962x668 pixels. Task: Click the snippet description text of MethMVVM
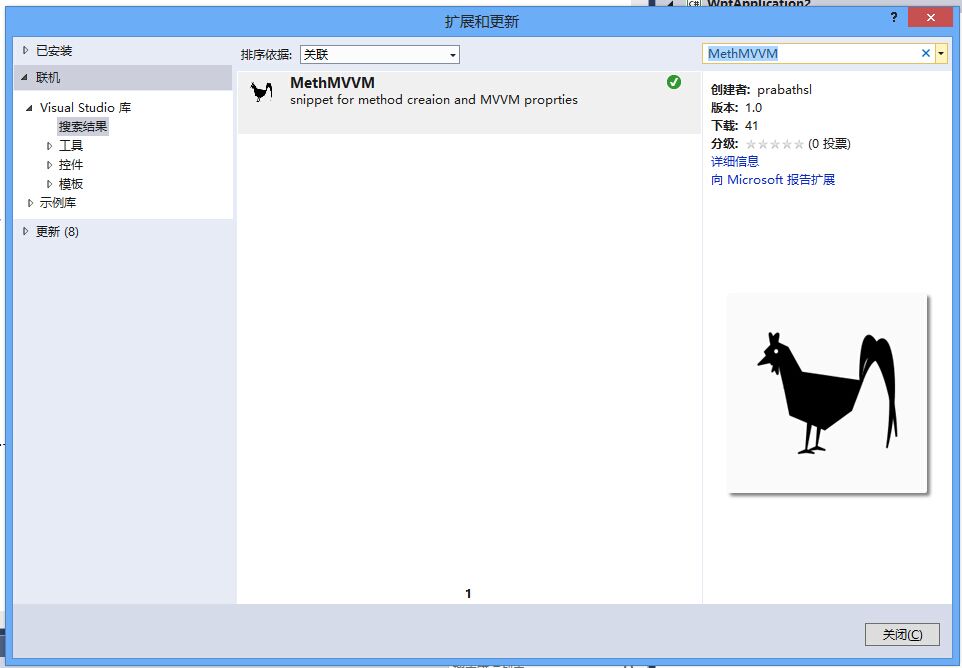pyautogui.click(x=434, y=100)
